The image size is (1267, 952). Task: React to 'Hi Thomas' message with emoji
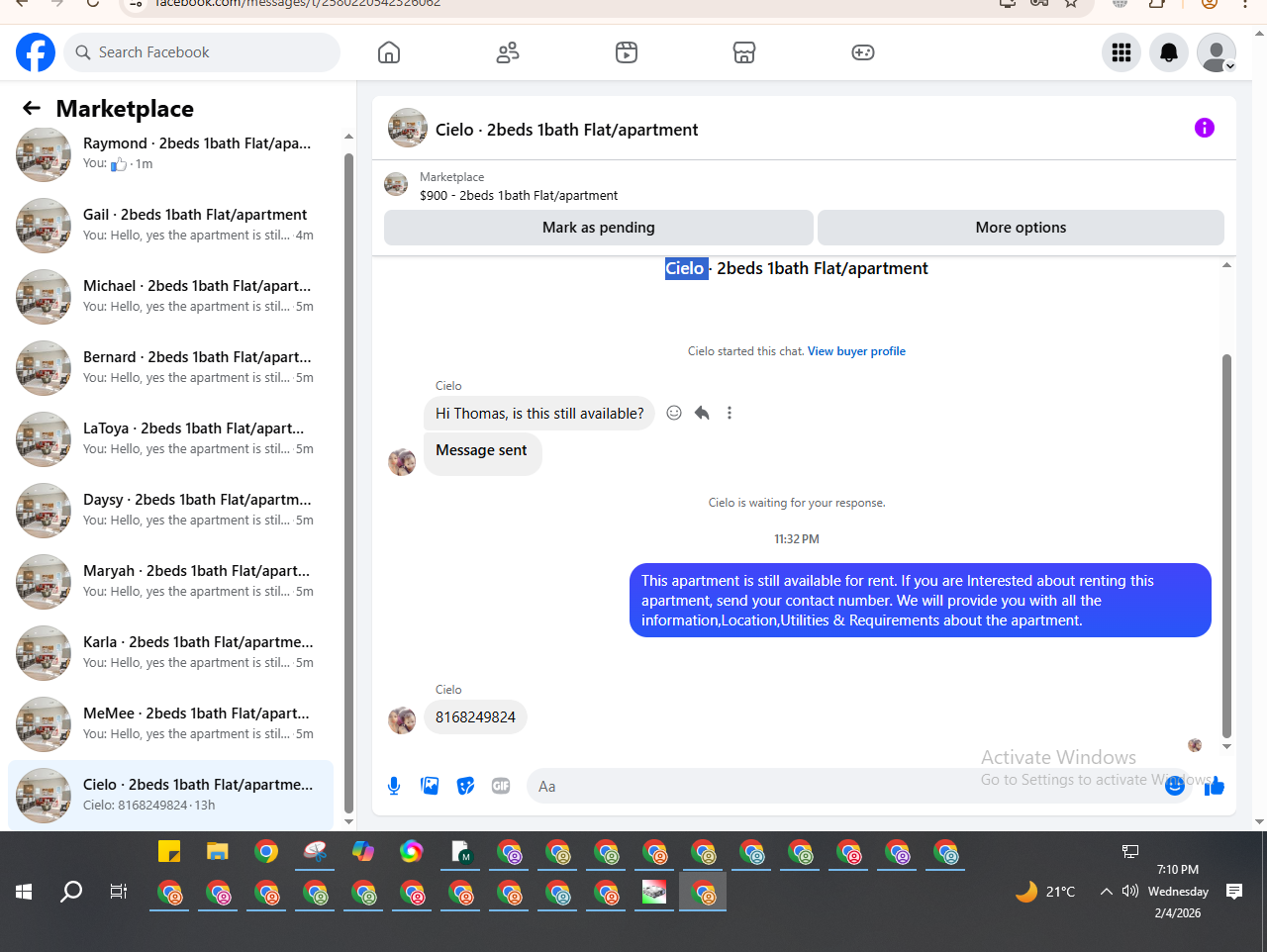pyautogui.click(x=674, y=413)
